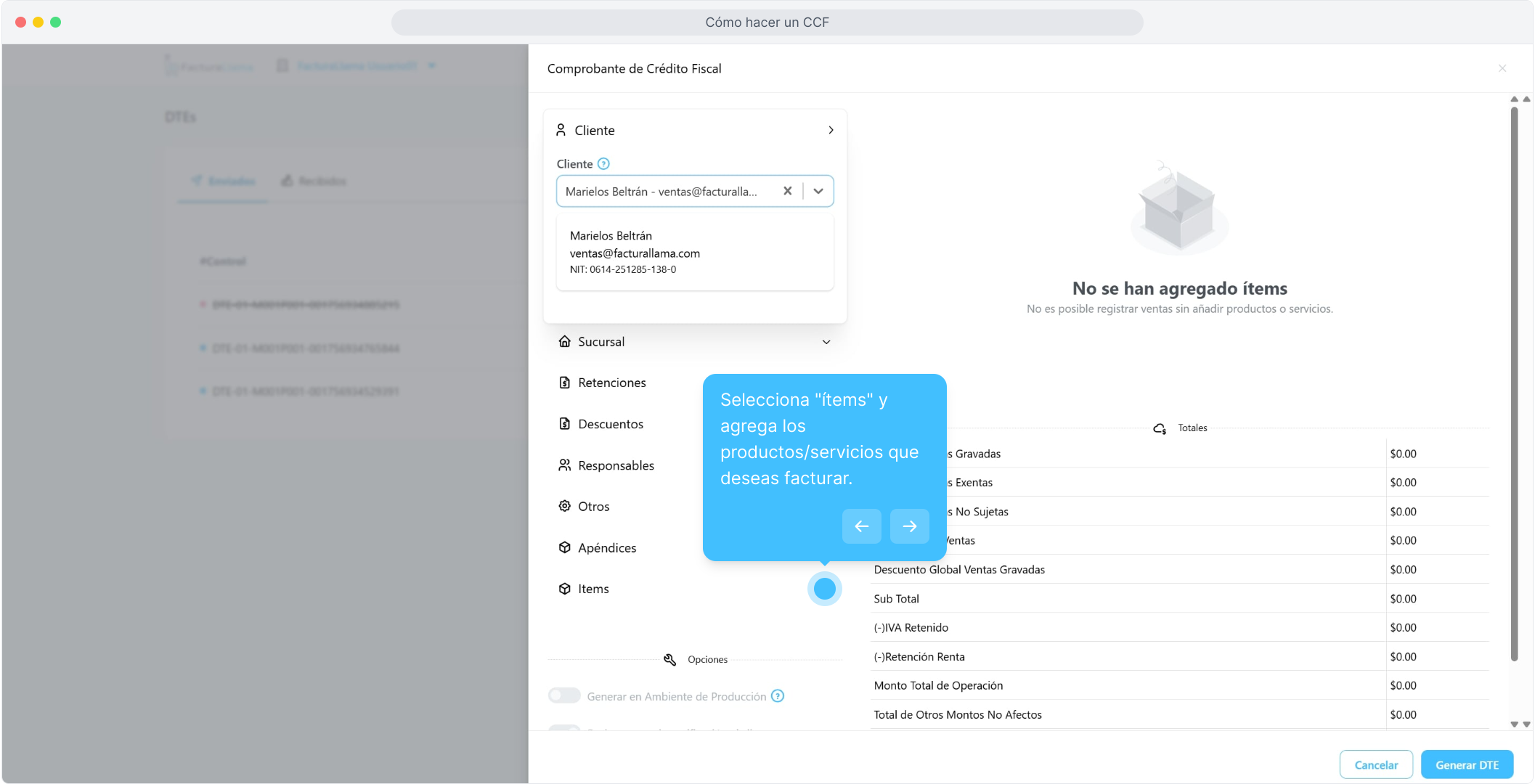Enable Generar en Ambiente de Producción toggle

(x=564, y=696)
